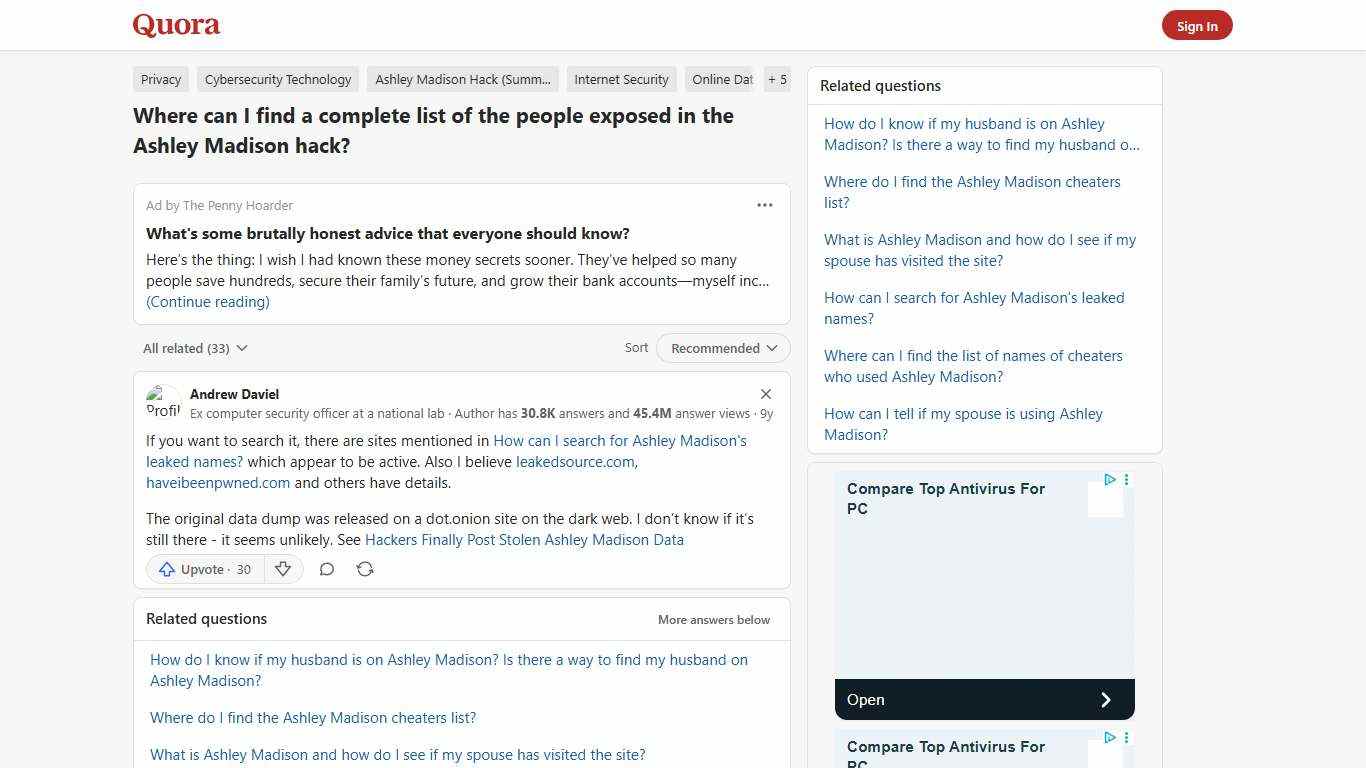
Task: Repost the answer
Action: 365,569
